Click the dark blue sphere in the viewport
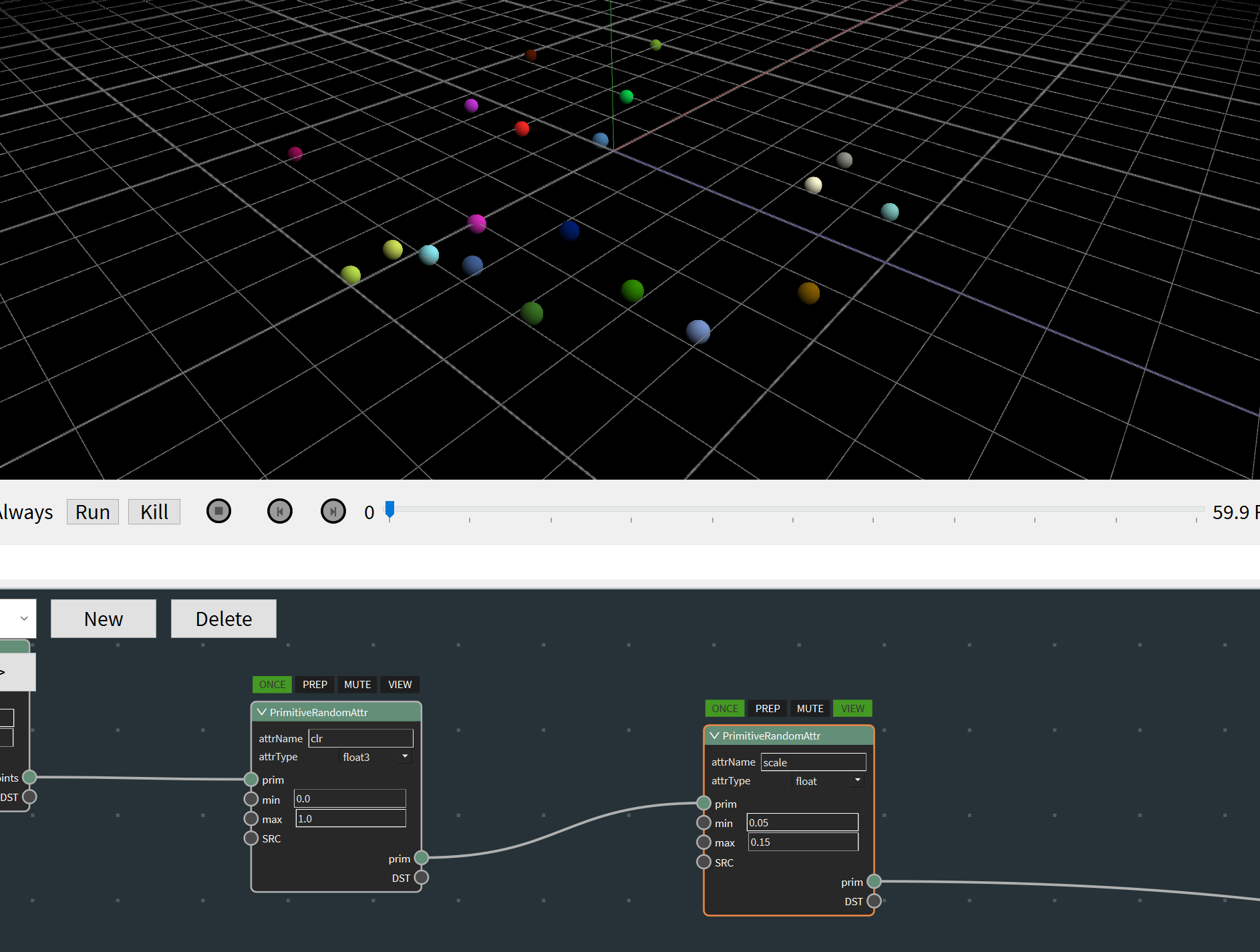 (570, 230)
